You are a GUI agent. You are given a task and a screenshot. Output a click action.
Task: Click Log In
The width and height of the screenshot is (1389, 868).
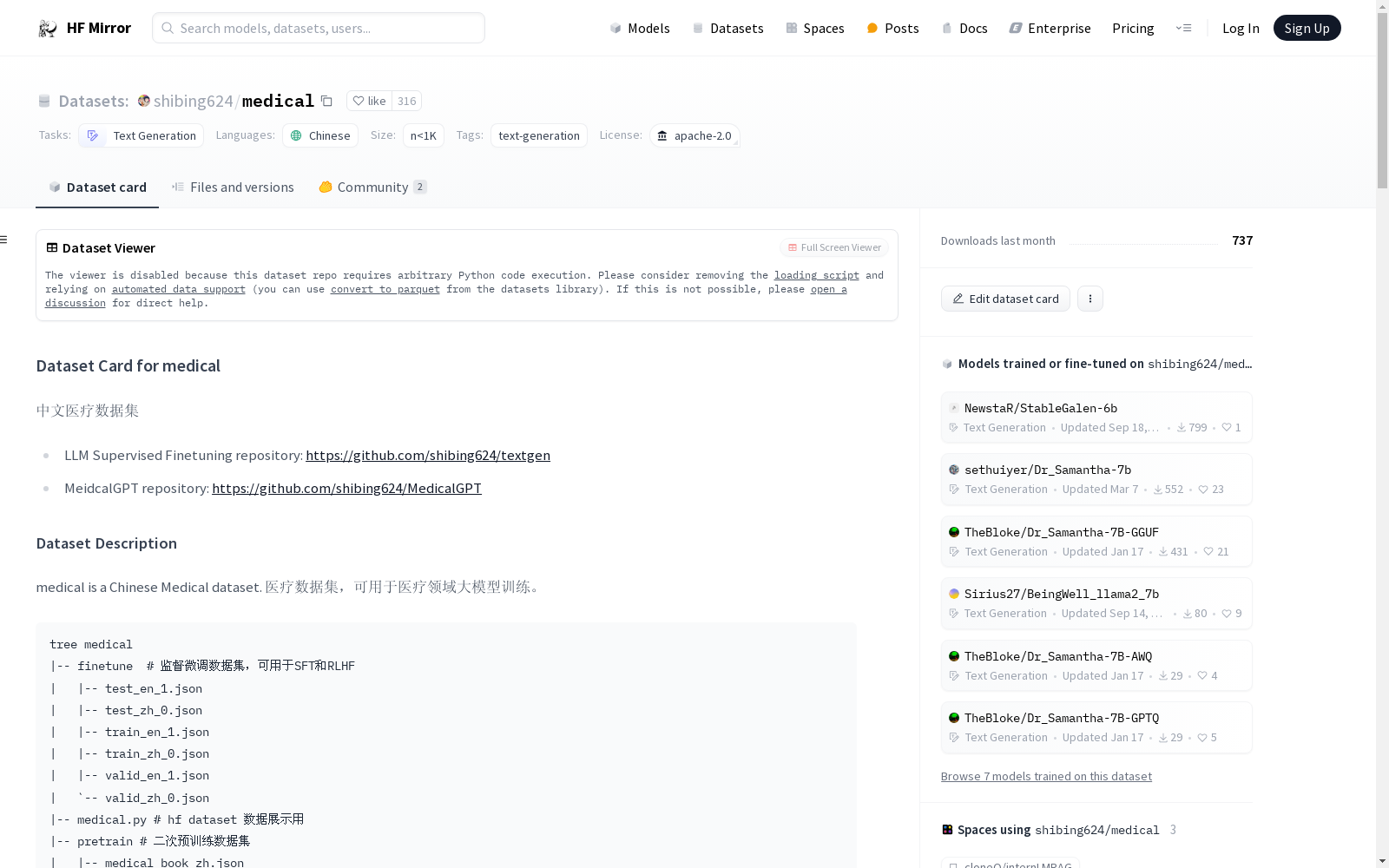pos(1241,28)
